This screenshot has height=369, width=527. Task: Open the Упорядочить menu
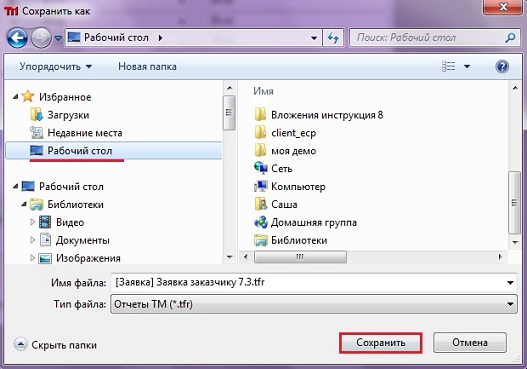pos(55,67)
